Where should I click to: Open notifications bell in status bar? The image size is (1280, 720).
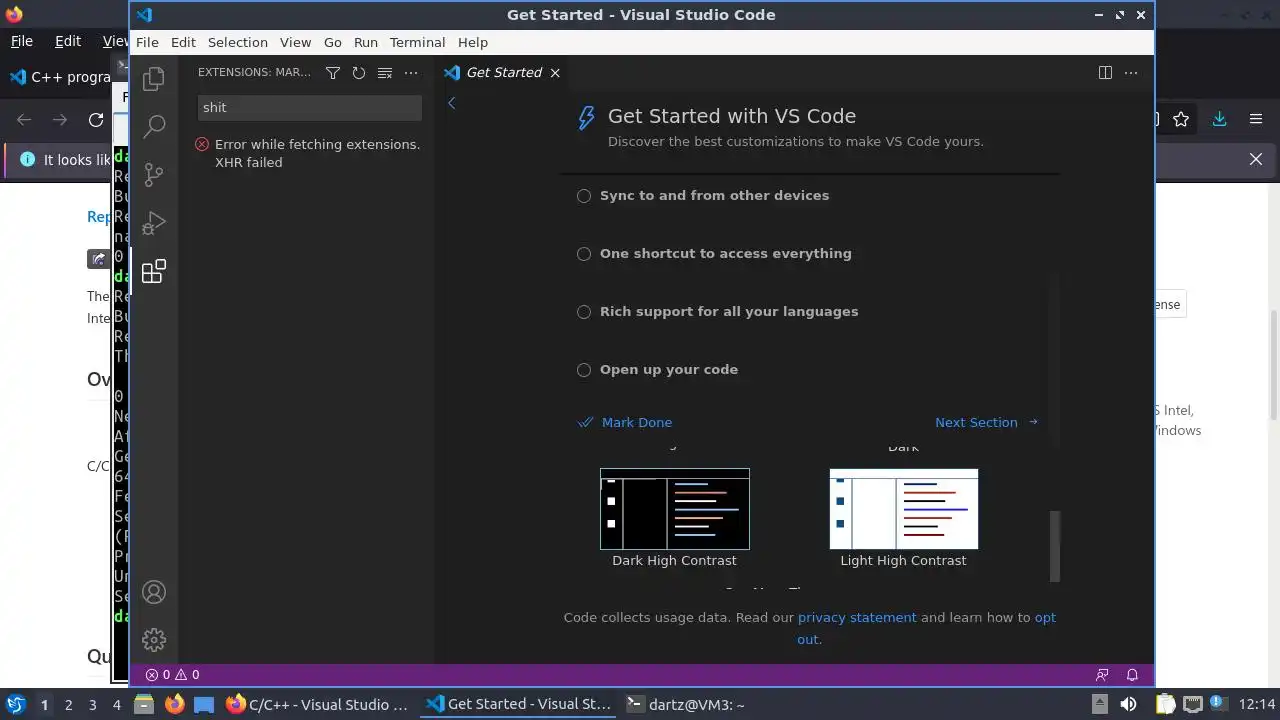[x=1132, y=674]
